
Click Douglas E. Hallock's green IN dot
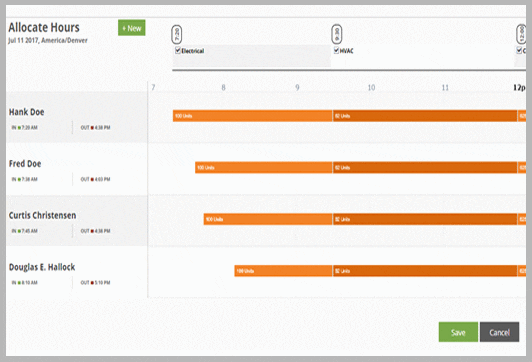(x=19, y=283)
